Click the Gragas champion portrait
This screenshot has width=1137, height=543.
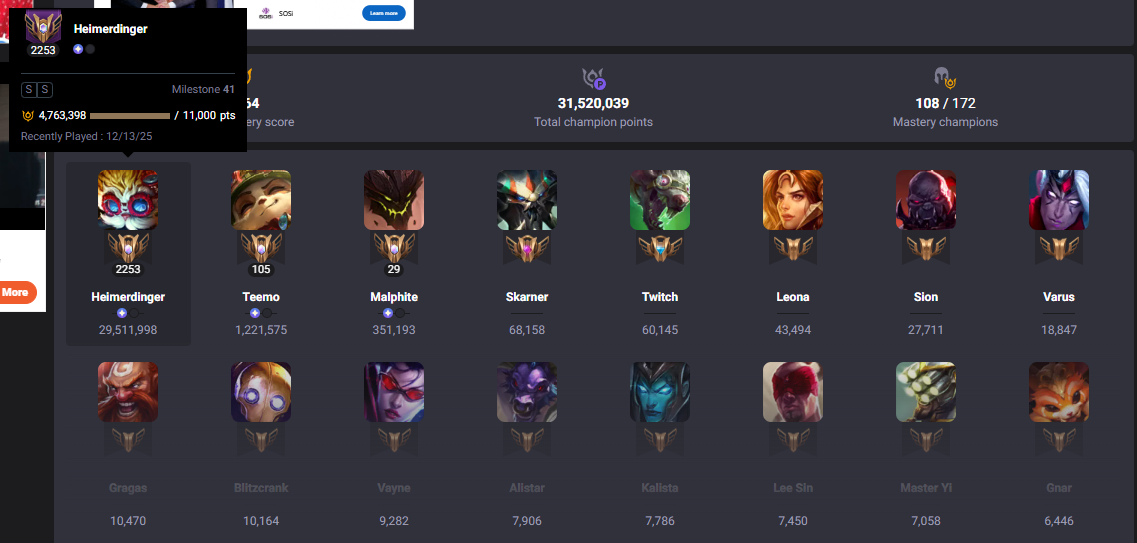click(128, 392)
